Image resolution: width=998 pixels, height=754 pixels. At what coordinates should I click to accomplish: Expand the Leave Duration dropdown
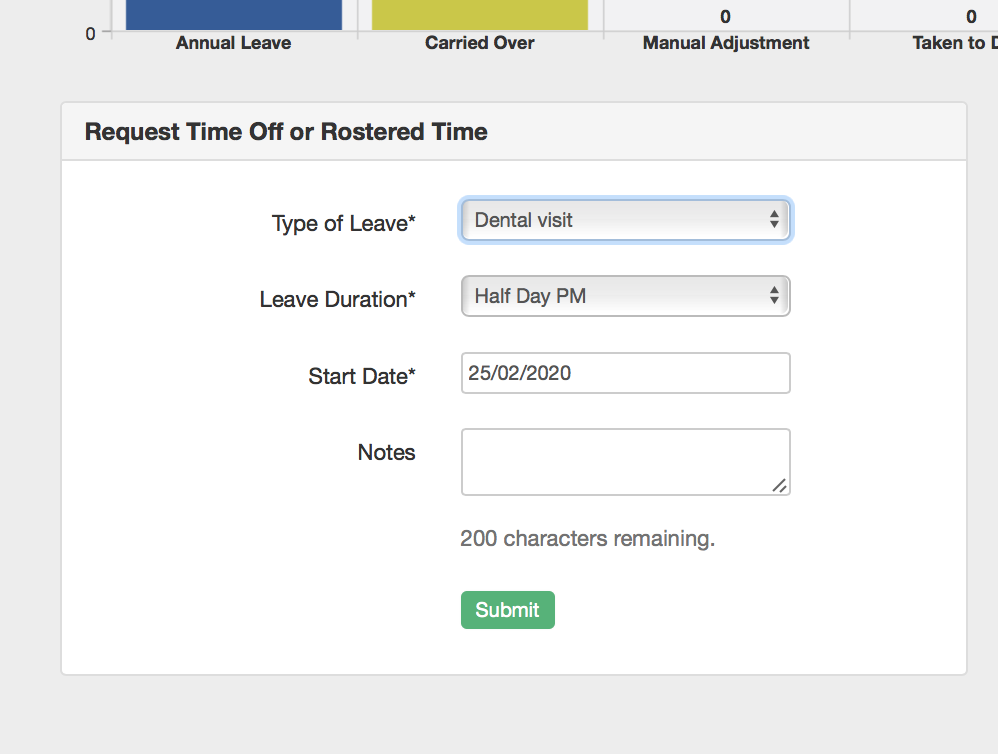[x=625, y=296]
